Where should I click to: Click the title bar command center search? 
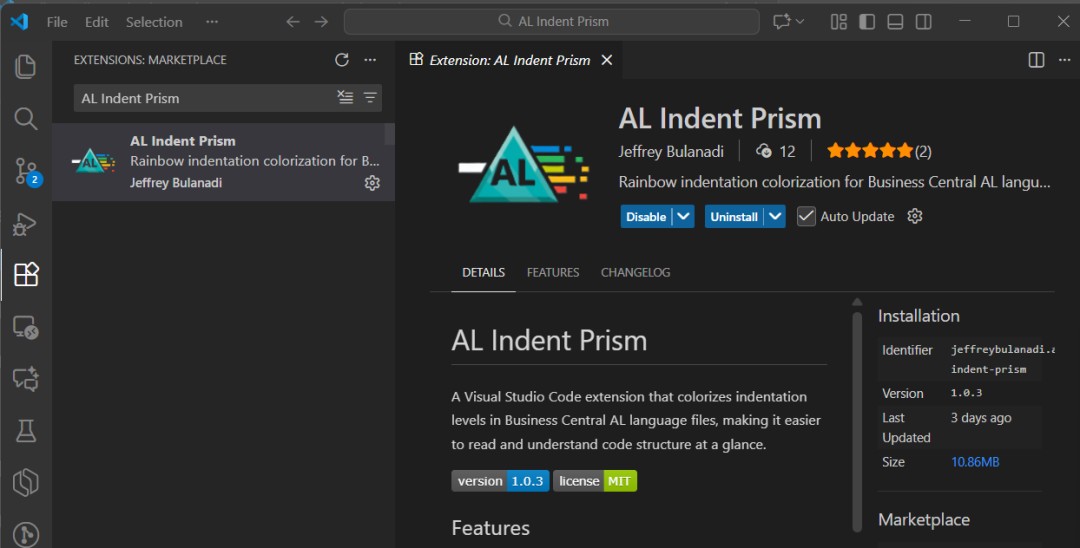pyautogui.click(x=552, y=22)
